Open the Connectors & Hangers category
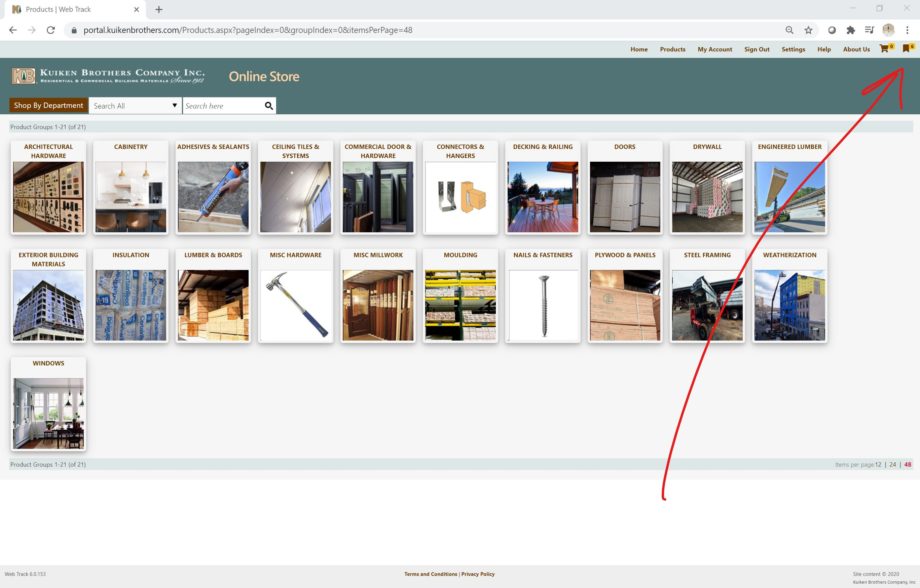This screenshot has height=588, width=920. click(461, 187)
